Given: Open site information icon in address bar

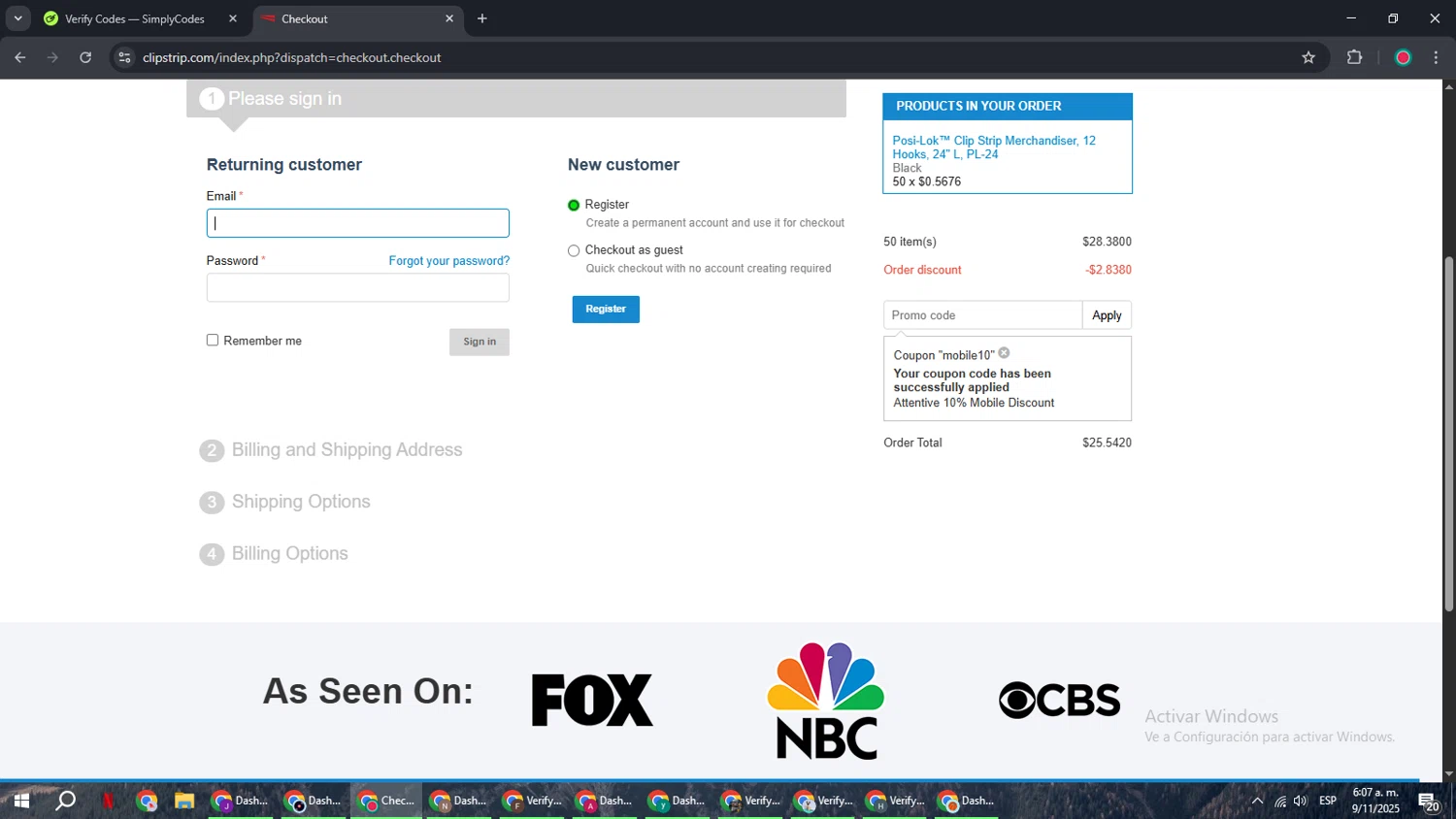Looking at the screenshot, I should coord(124,57).
